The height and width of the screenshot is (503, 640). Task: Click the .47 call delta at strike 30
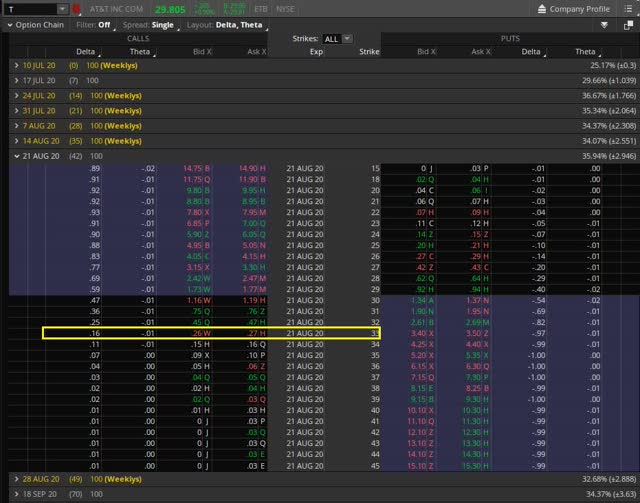(95, 300)
